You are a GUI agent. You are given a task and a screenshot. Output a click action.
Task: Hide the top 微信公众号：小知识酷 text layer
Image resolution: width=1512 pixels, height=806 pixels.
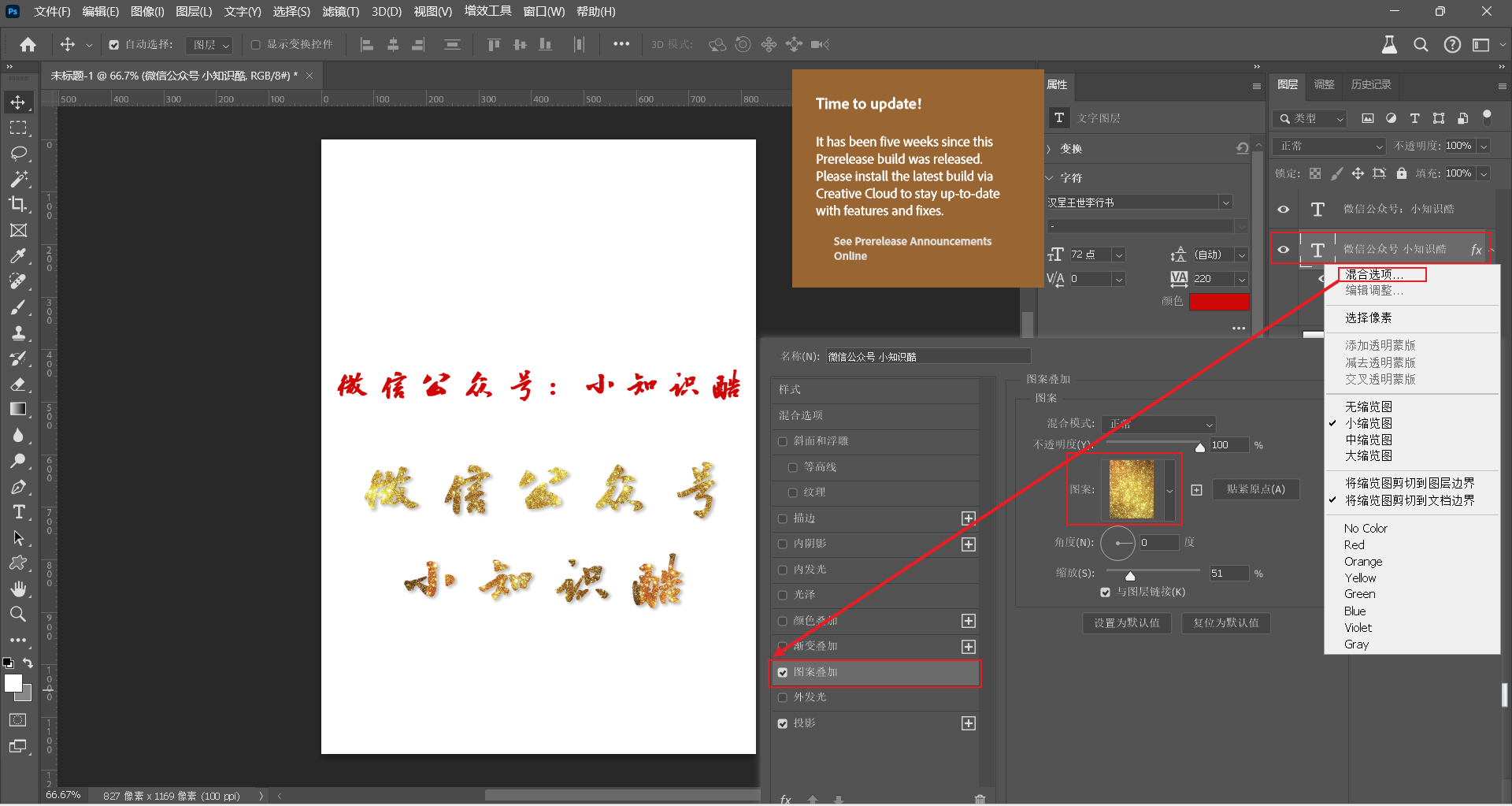pyautogui.click(x=1284, y=210)
